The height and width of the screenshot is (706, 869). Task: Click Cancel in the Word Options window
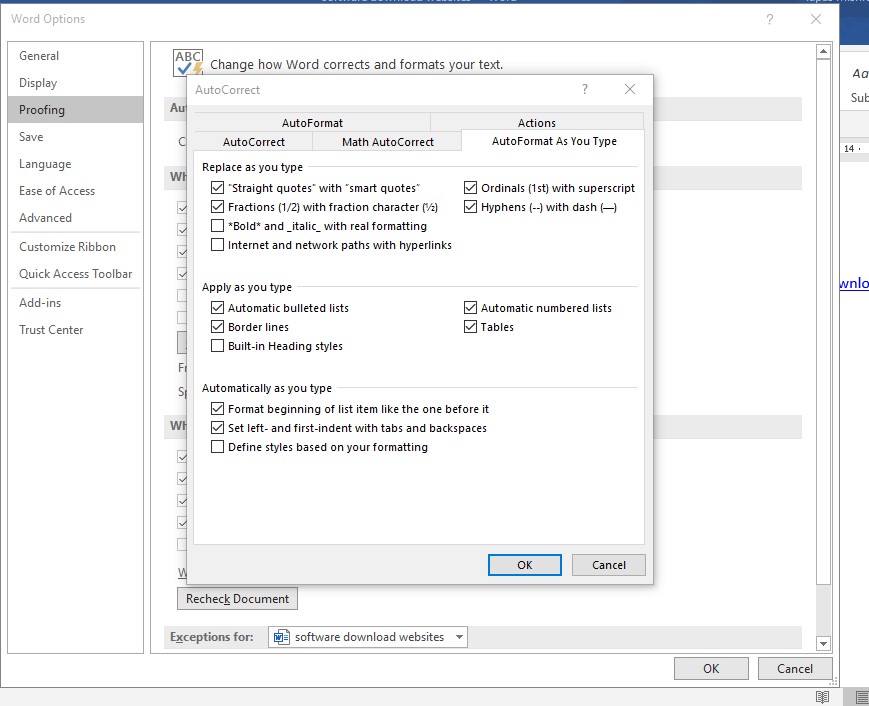click(795, 668)
